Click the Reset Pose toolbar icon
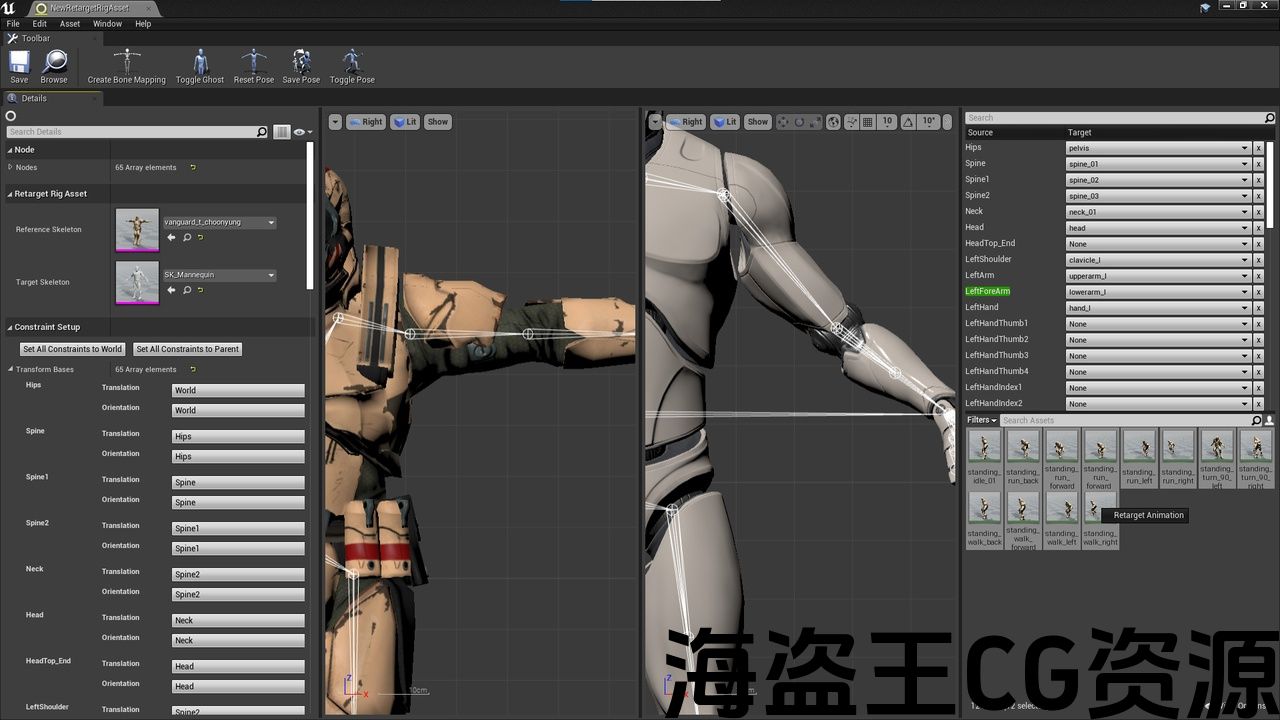The width and height of the screenshot is (1280, 720). [x=254, y=62]
